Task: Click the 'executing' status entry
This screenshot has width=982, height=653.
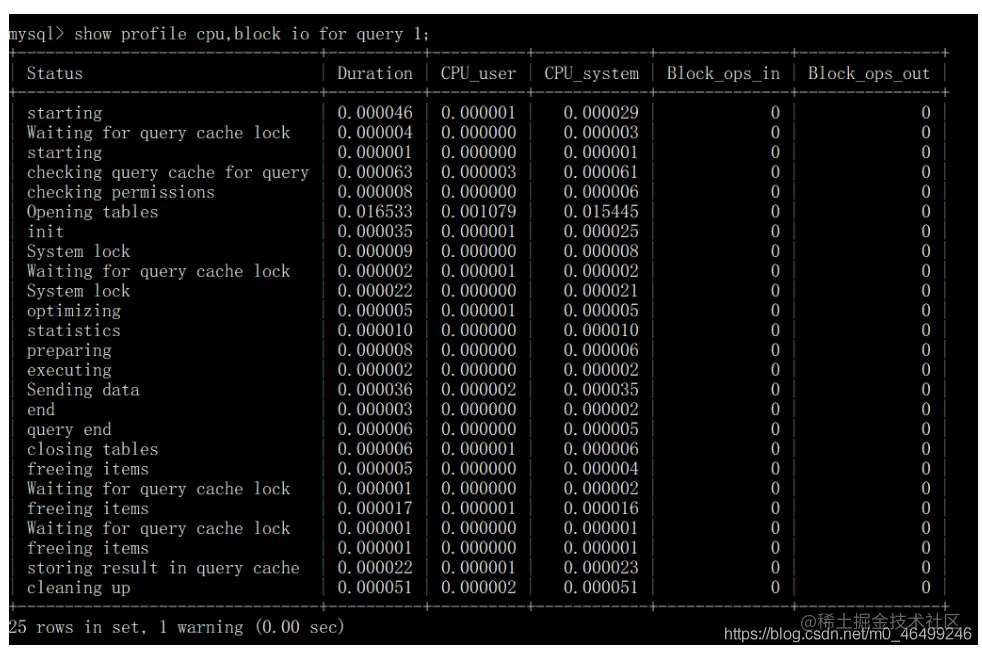Action: [69, 370]
